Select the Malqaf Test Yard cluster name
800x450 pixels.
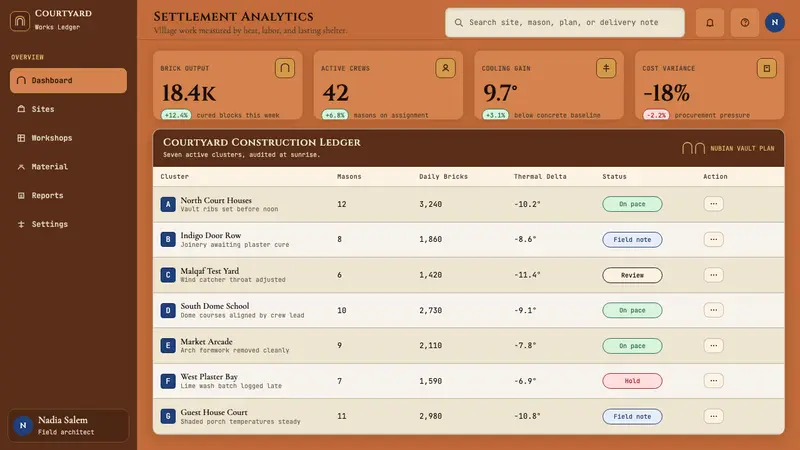click(x=209, y=271)
